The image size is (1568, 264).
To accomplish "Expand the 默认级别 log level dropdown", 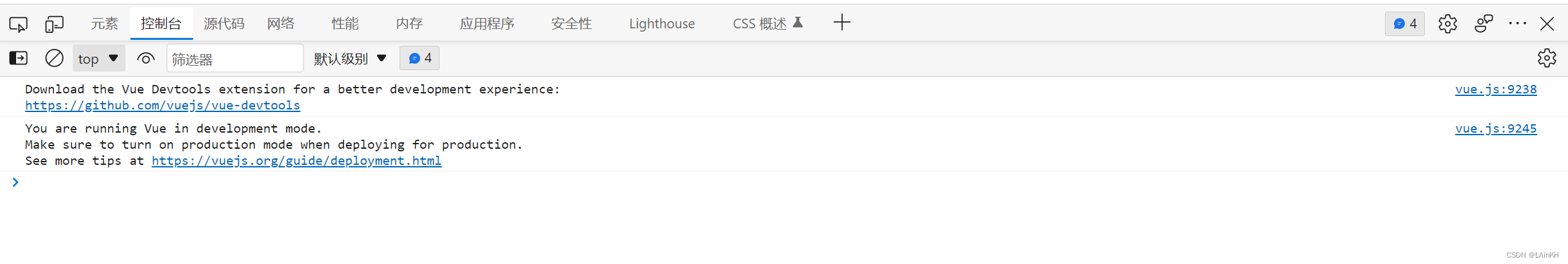I will point(350,59).
